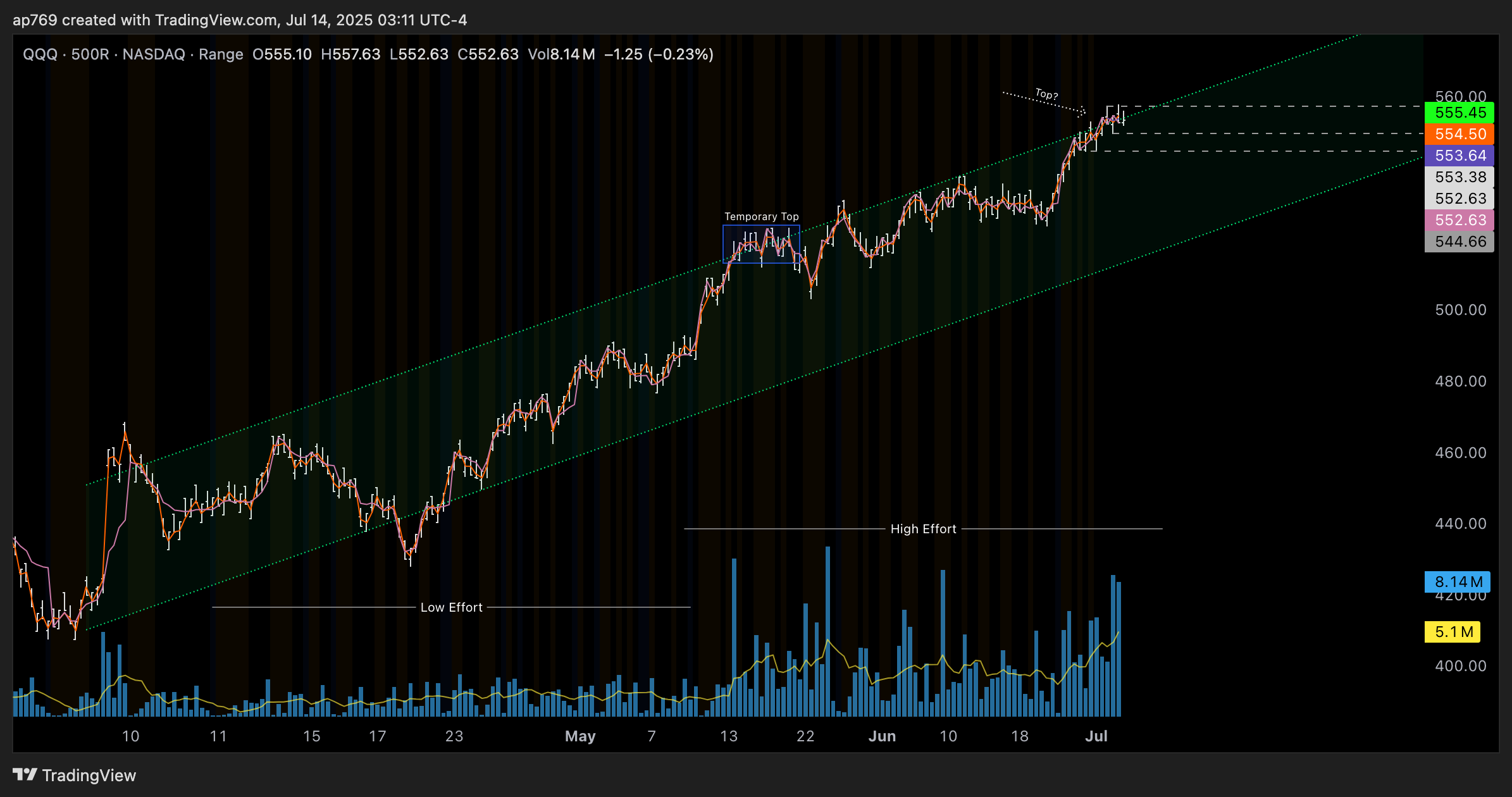Image resolution: width=1512 pixels, height=797 pixels.
Task: Click the TradingView logo at bottom left
Action: tap(75, 775)
